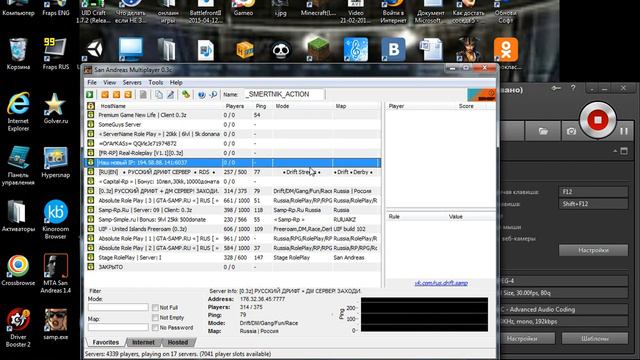Select the SomeGuys Server row
Image resolution: width=640 pixels, height=360 pixels.
click(233, 124)
